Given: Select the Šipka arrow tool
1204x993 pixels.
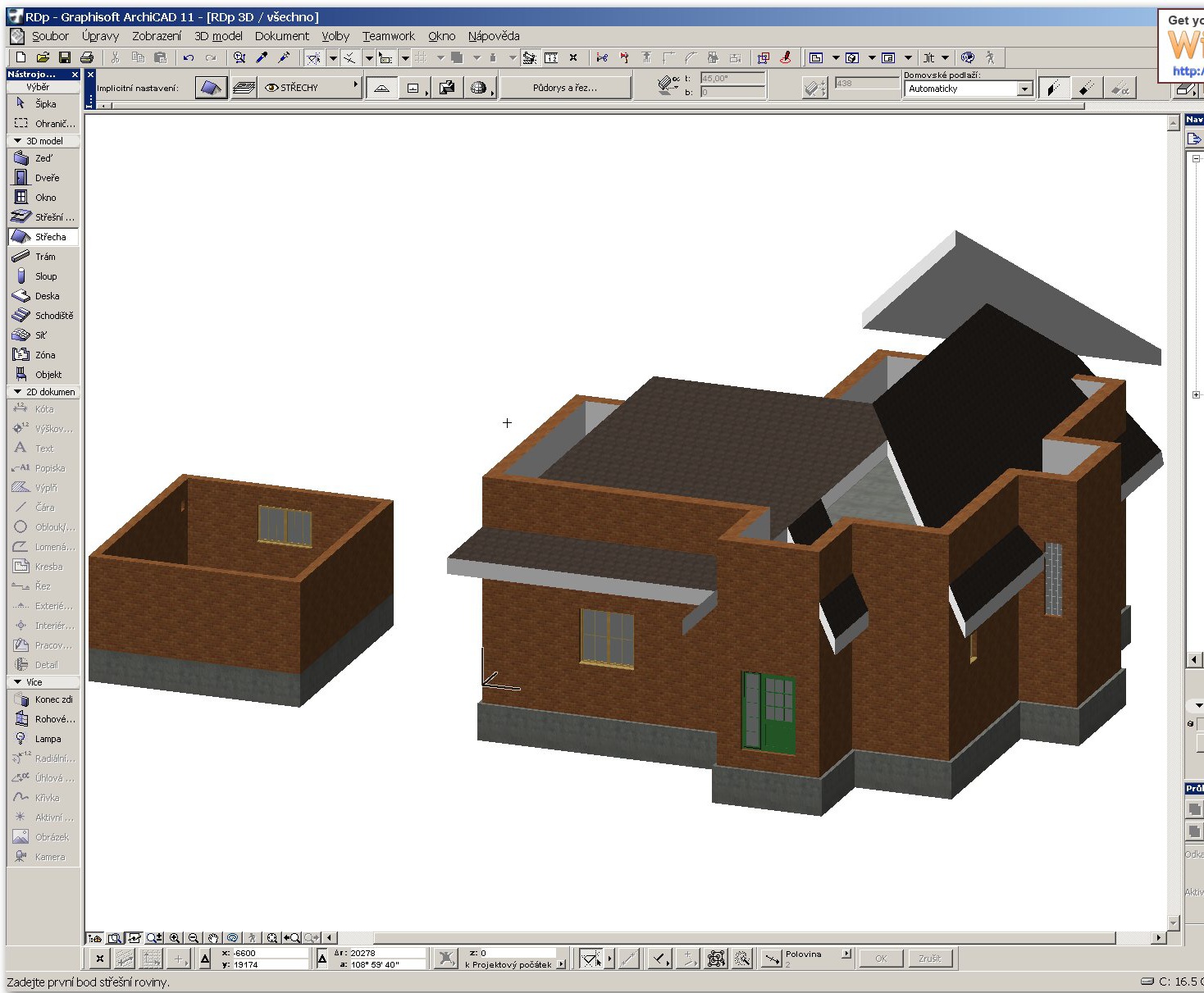Looking at the screenshot, I should click(x=43, y=104).
